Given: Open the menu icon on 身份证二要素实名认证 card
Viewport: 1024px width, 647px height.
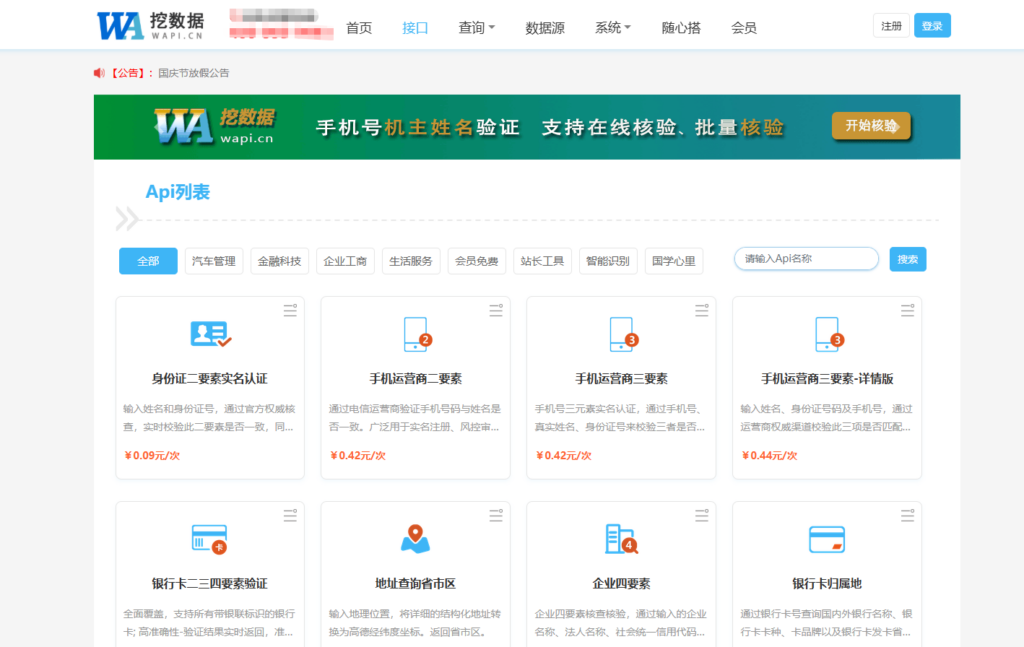Looking at the screenshot, I should (290, 311).
